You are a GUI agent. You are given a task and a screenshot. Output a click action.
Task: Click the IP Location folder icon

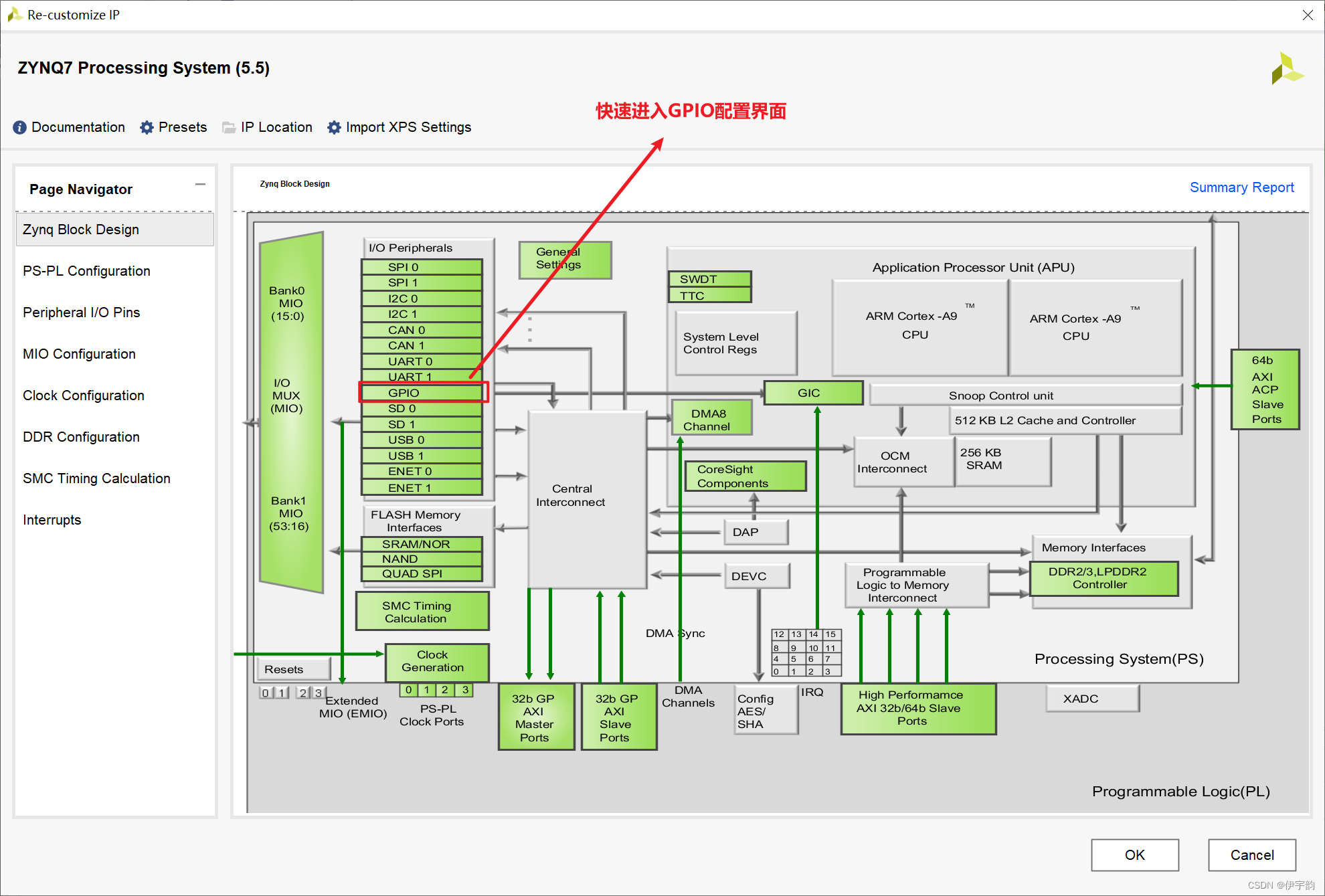(229, 127)
